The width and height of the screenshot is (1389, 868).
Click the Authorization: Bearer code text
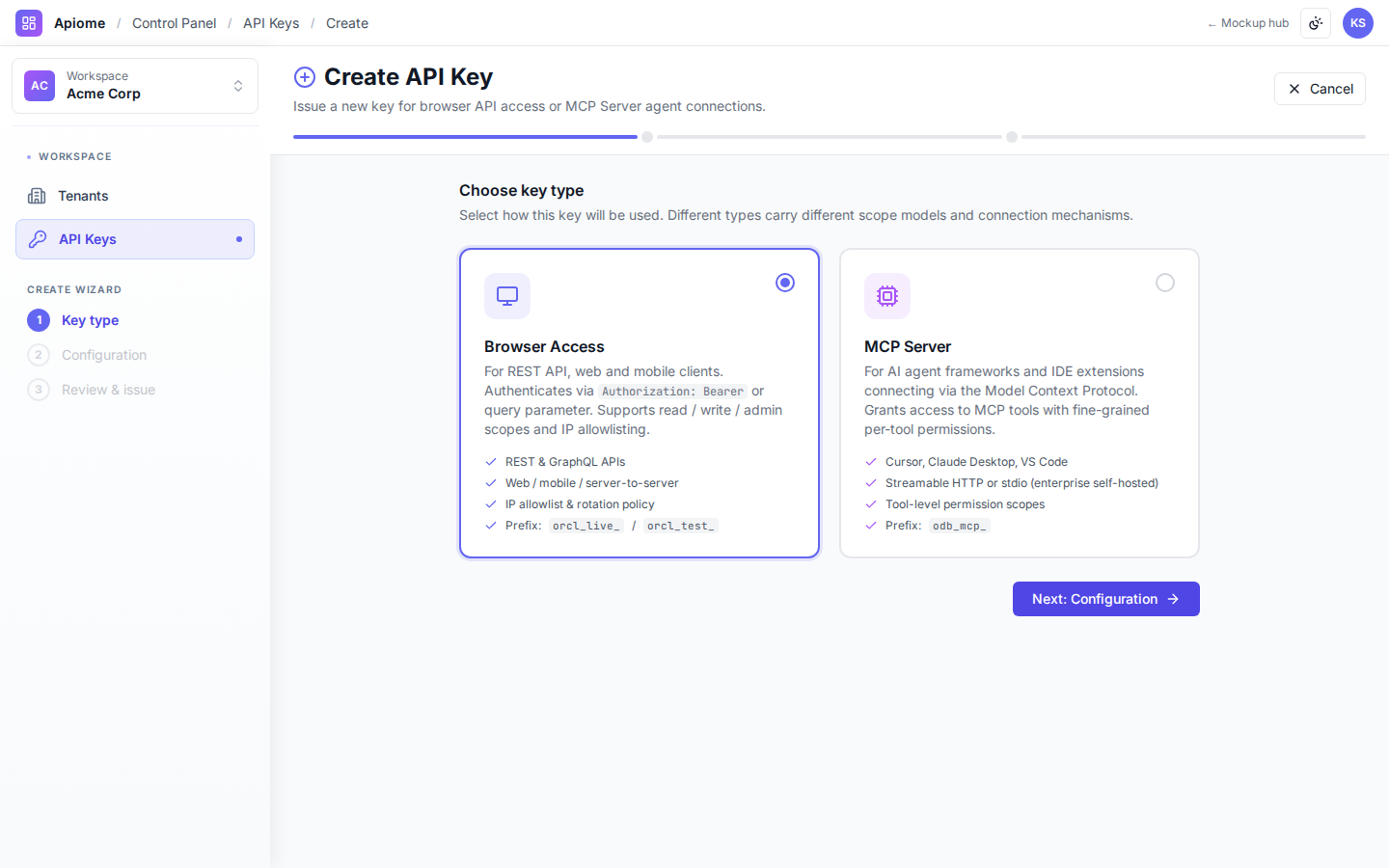(673, 392)
